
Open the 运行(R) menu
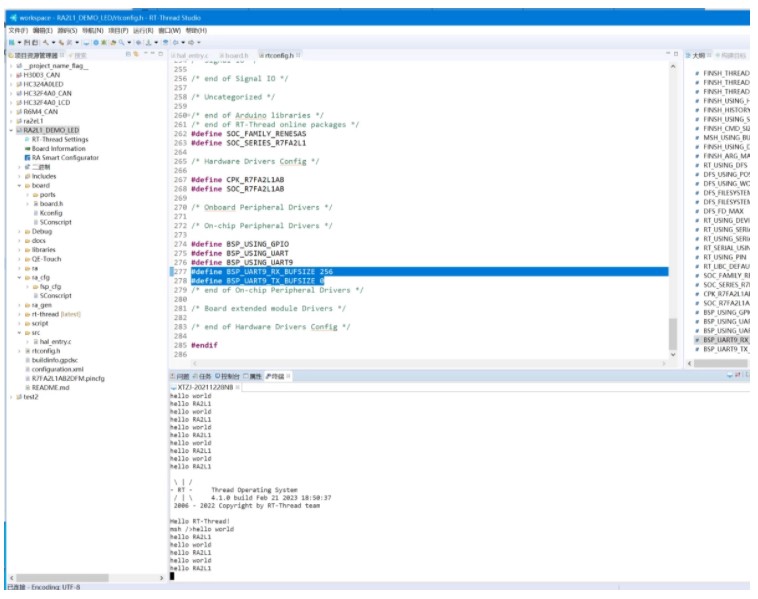point(143,30)
